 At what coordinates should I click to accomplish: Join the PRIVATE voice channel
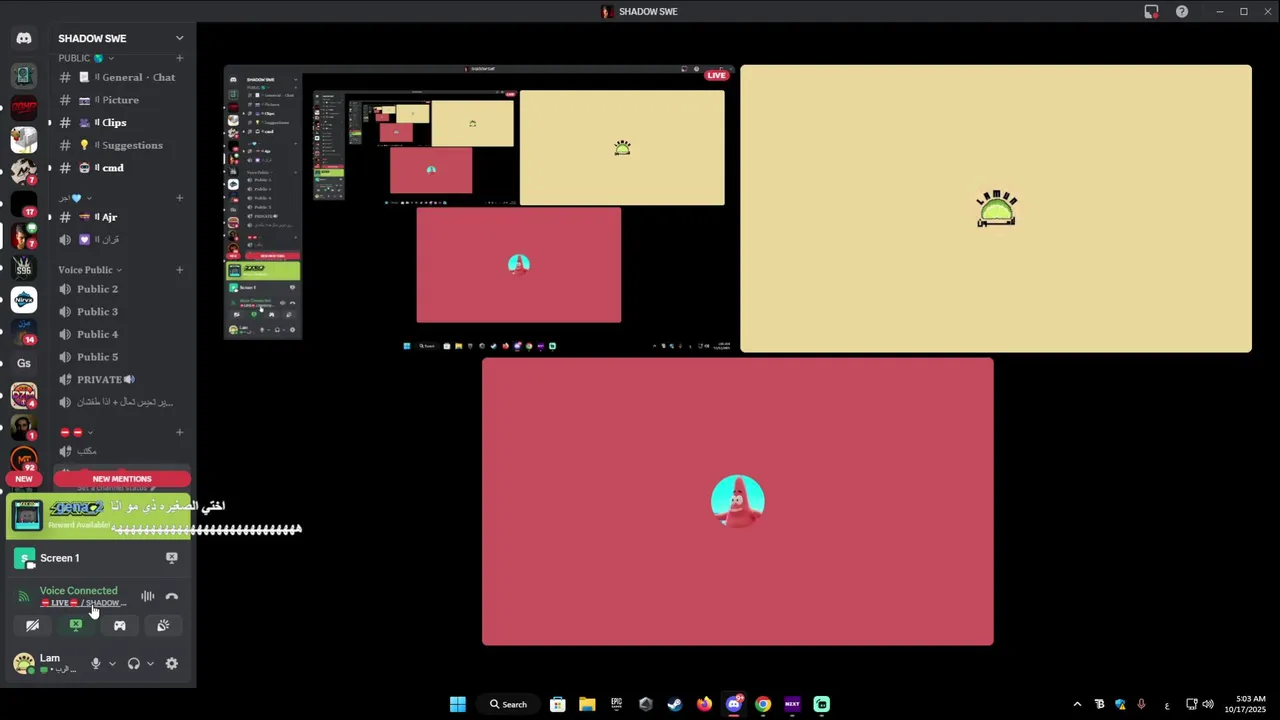click(121, 380)
